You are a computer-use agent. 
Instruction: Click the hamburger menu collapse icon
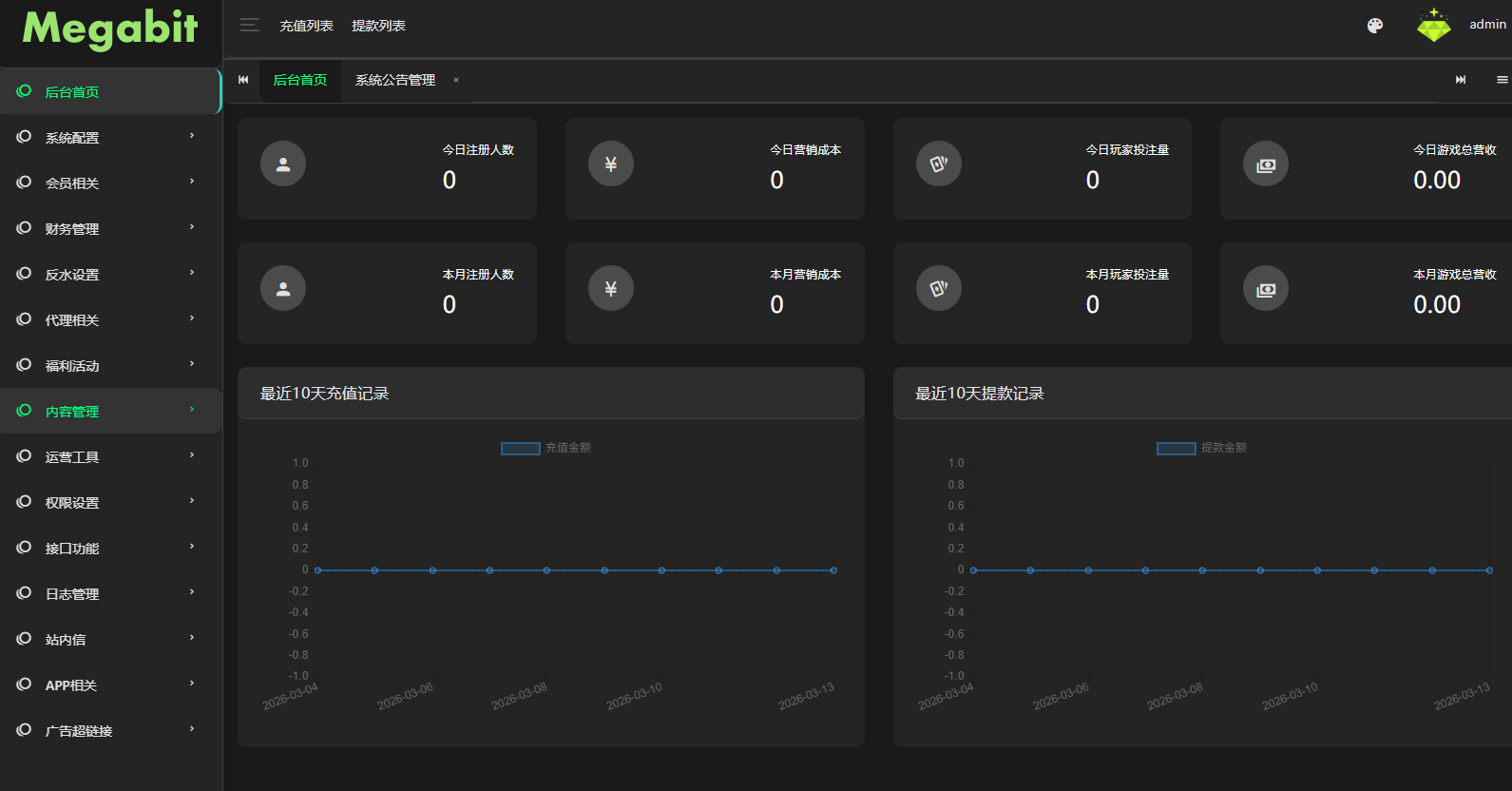coord(250,26)
